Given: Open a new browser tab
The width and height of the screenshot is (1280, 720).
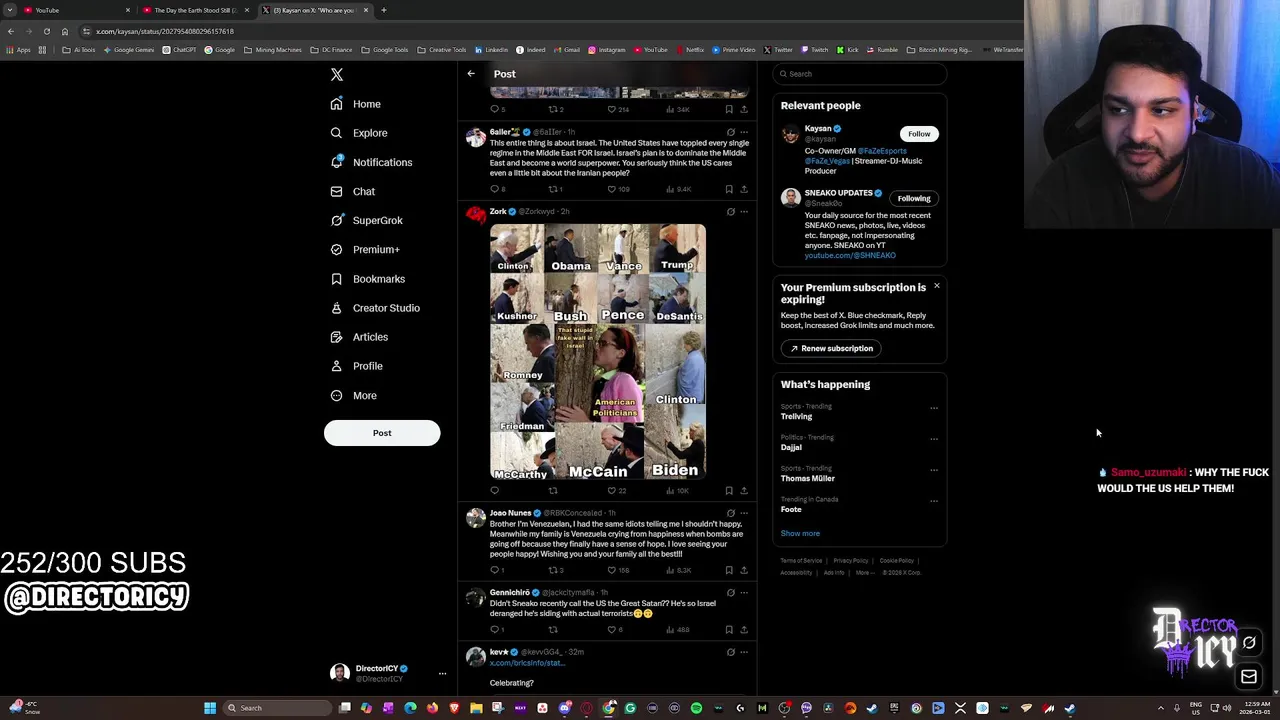Looking at the screenshot, I should tap(384, 10).
